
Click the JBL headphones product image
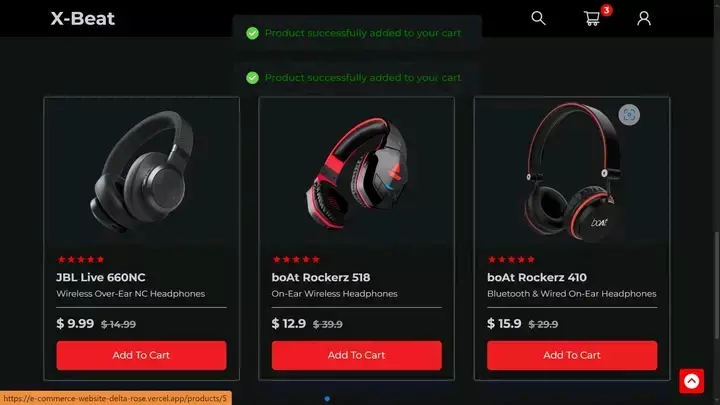click(x=141, y=171)
